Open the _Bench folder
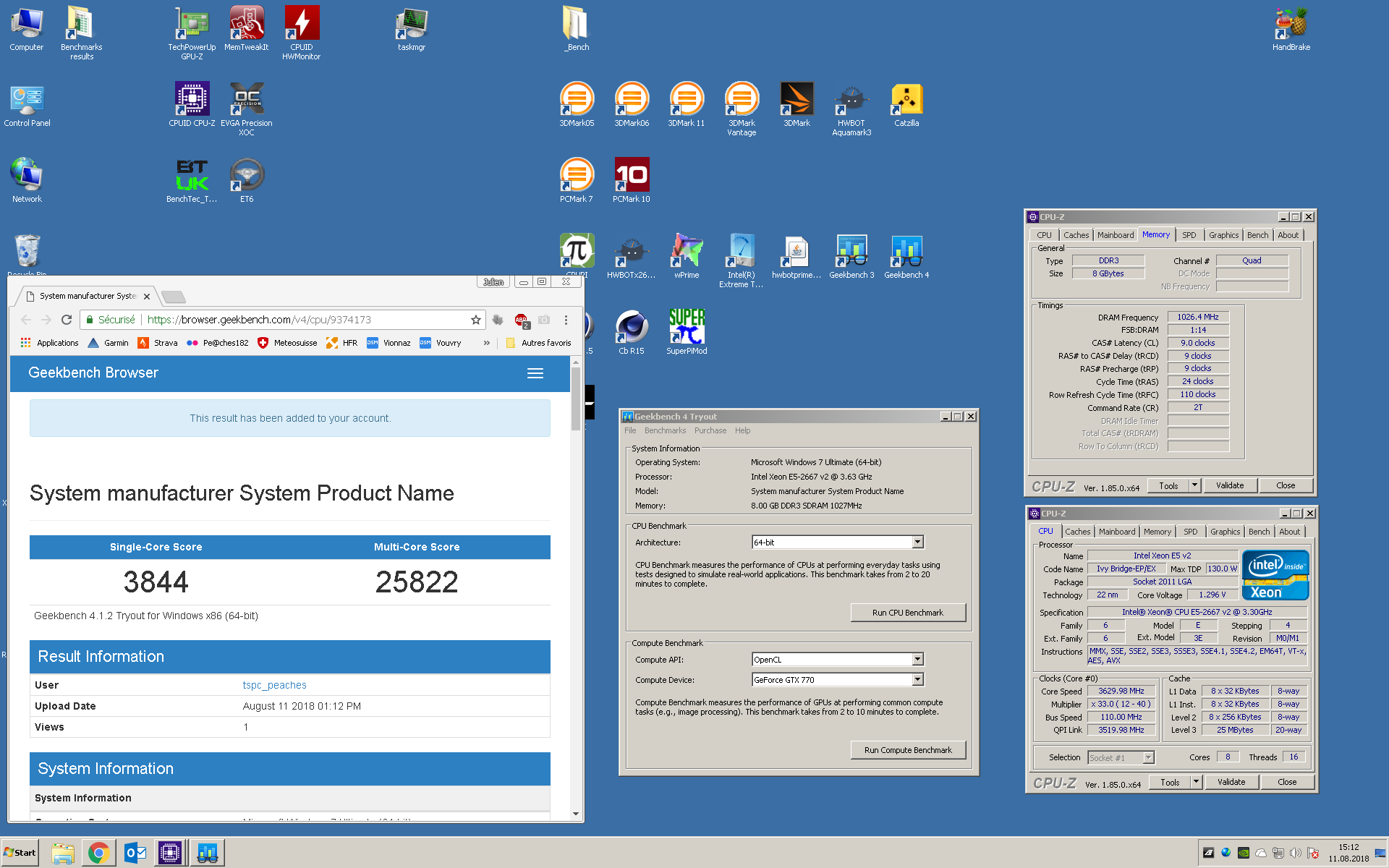1389x868 pixels. (577, 29)
